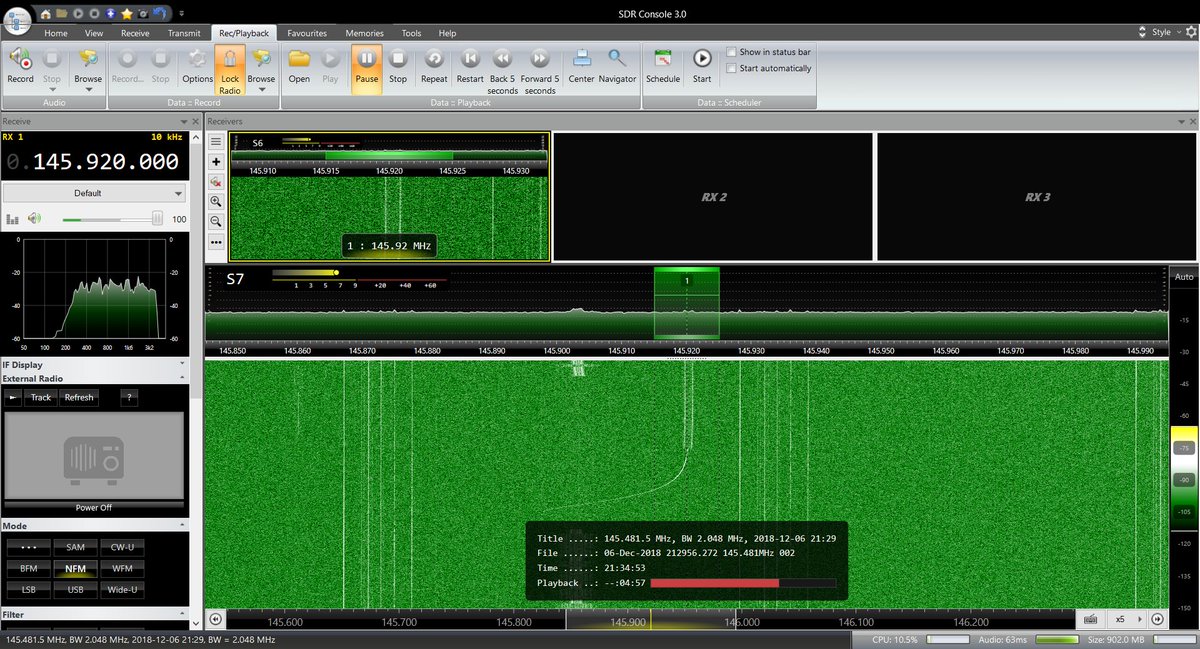Viewport: 1200px width, 649px height.
Task: Click the home icon in quick access toolbar
Action: (46, 14)
